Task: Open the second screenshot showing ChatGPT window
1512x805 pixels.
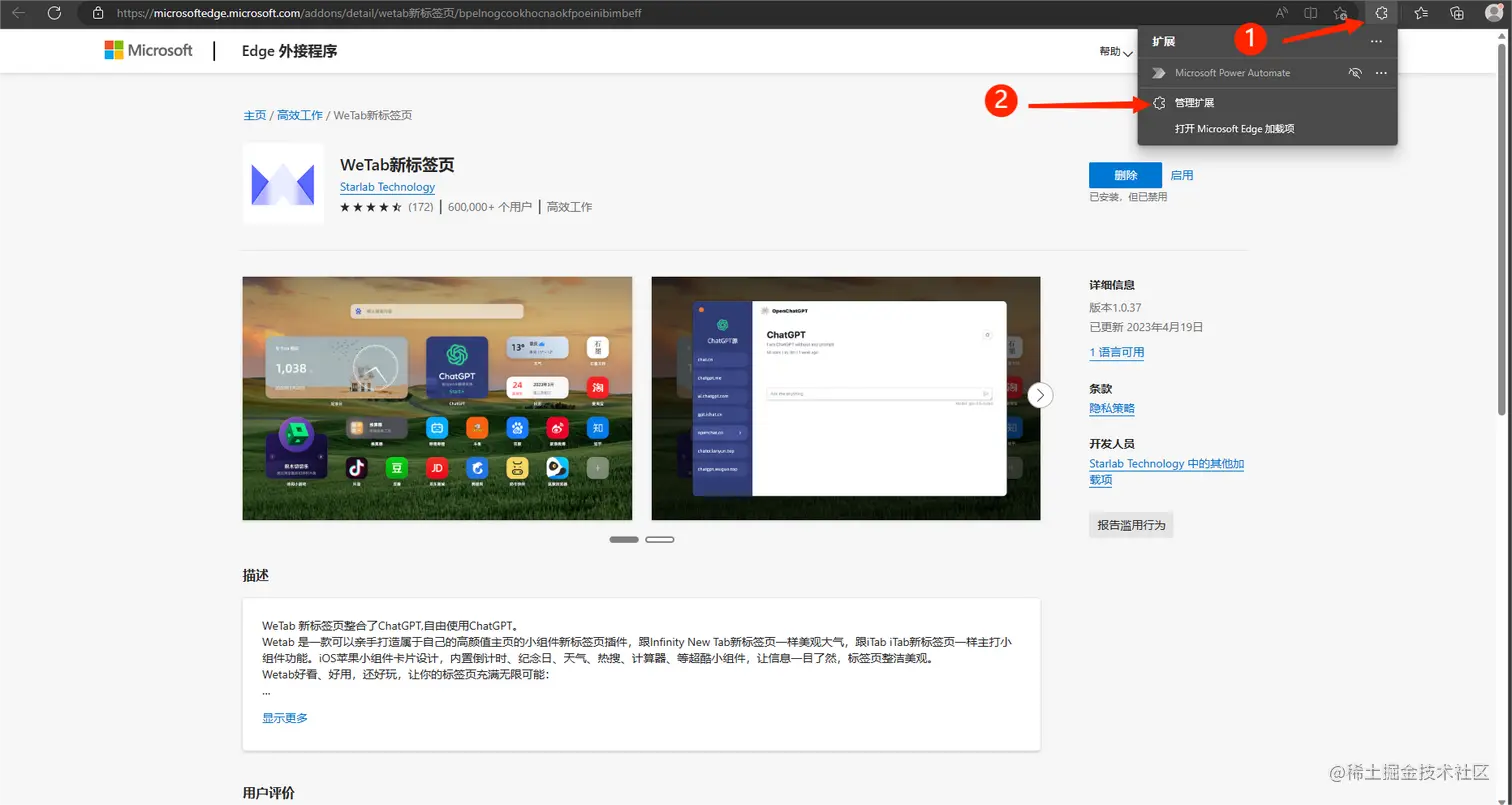Action: pyautogui.click(x=846, y=398)
